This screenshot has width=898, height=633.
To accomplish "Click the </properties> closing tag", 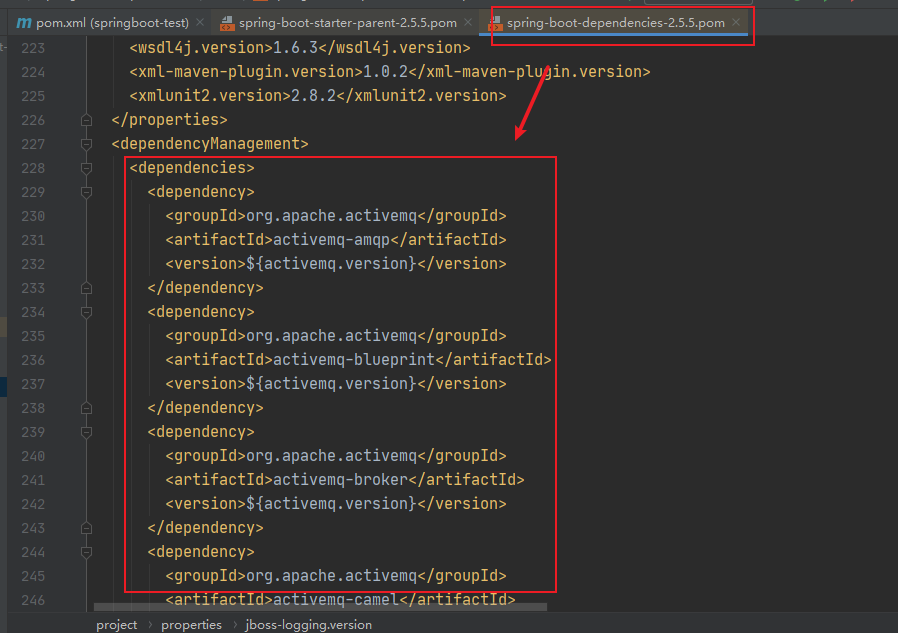I will point(170,120).
